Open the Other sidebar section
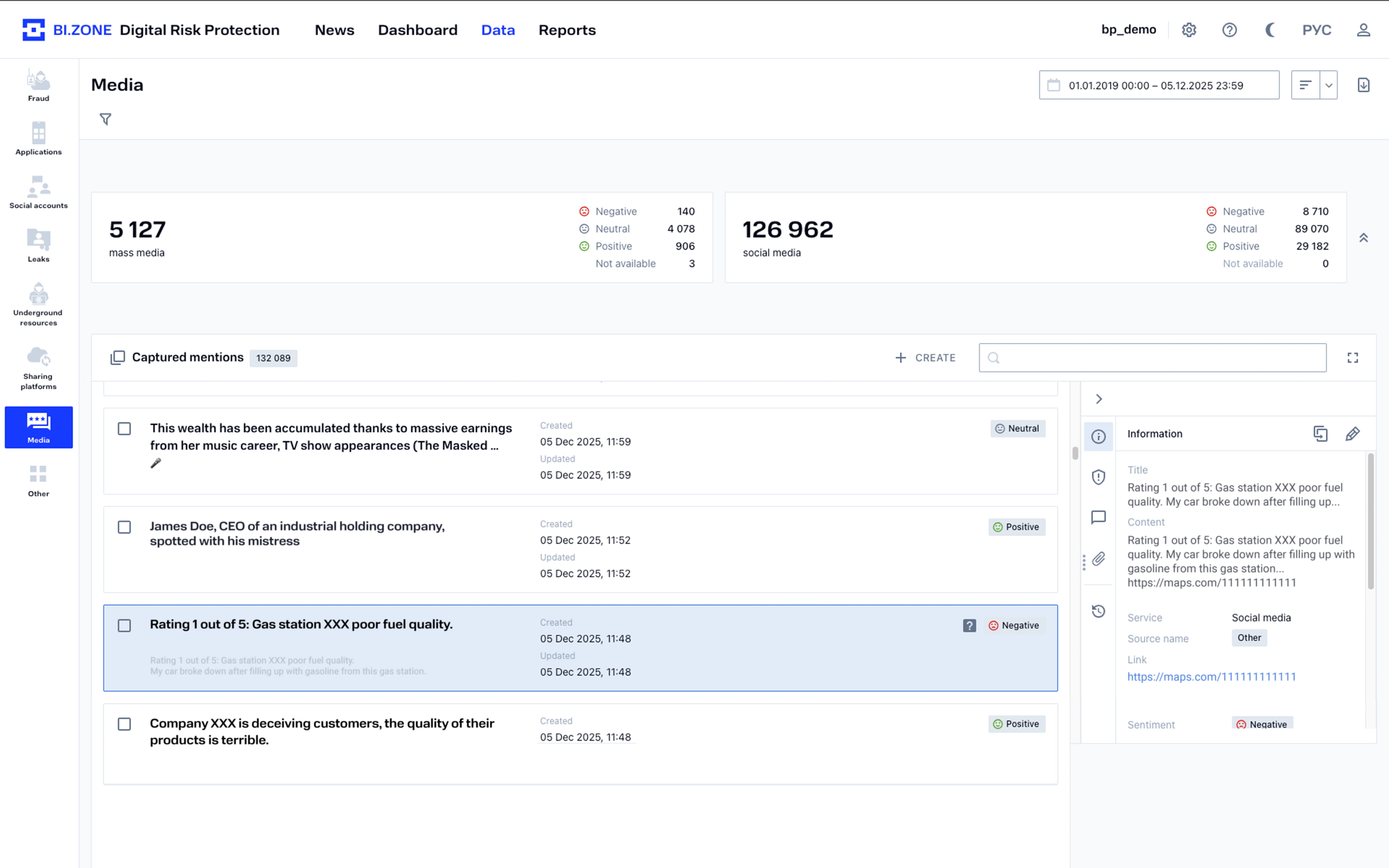1389x868 pixels. 38,481
